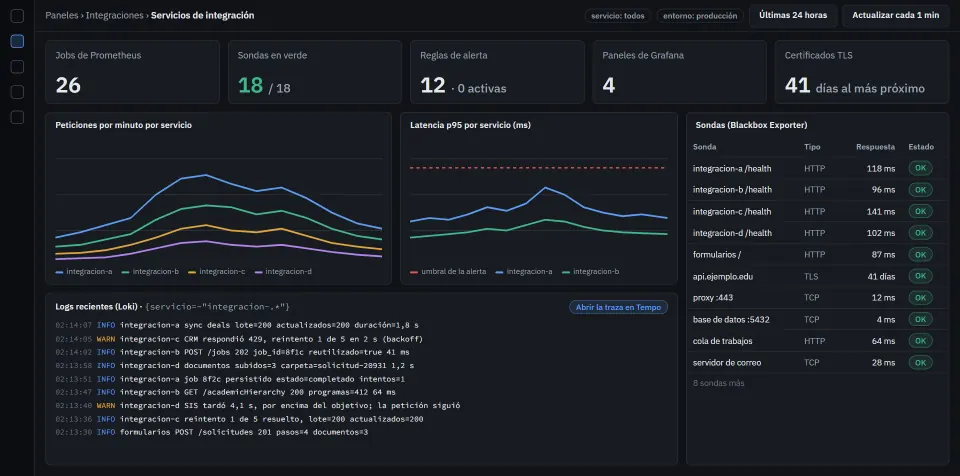Click the proxy :443 probe name
This screenshot has width=960, height=476.
713,298
